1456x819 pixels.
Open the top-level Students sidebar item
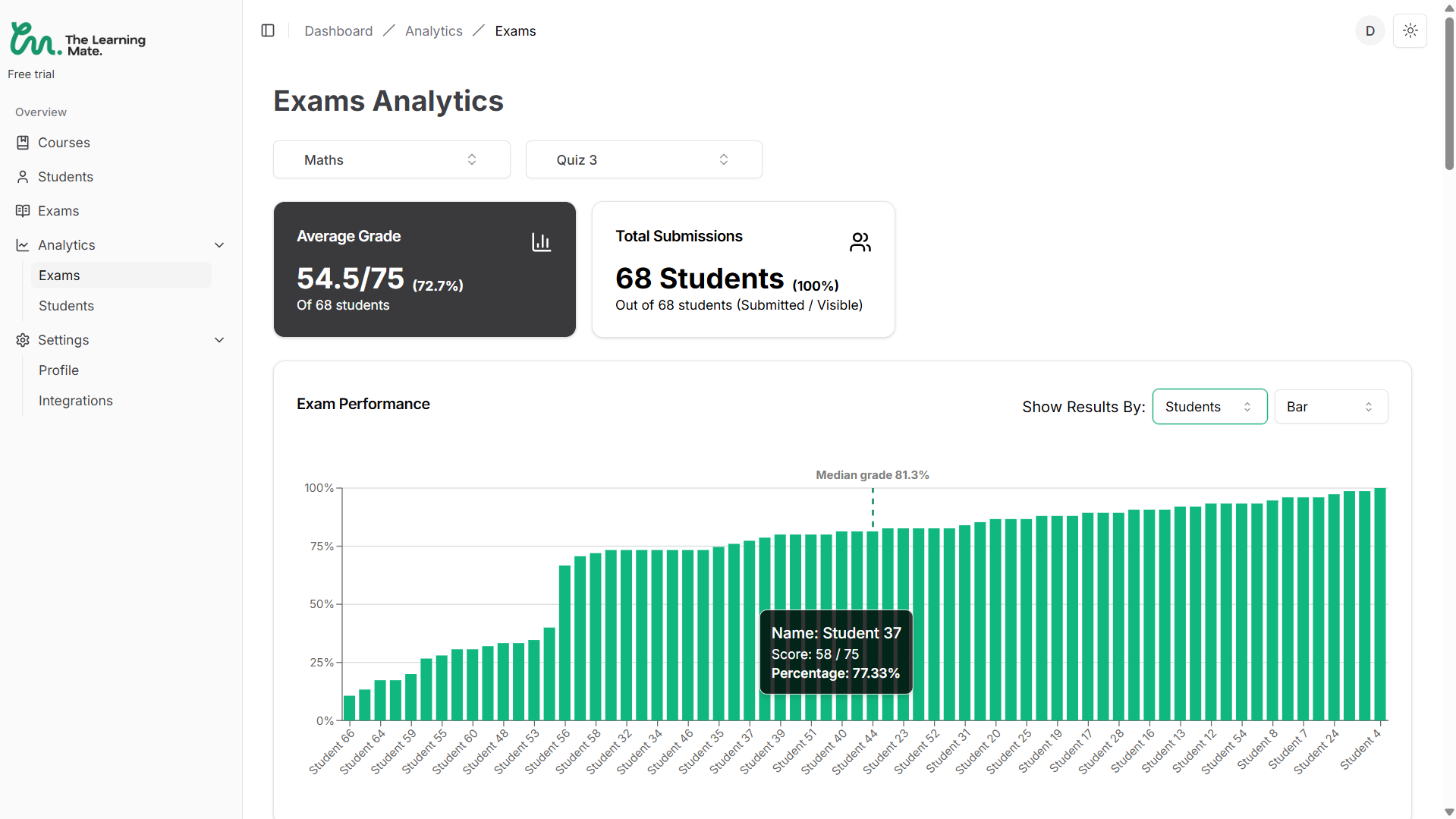tap(65, 177)
